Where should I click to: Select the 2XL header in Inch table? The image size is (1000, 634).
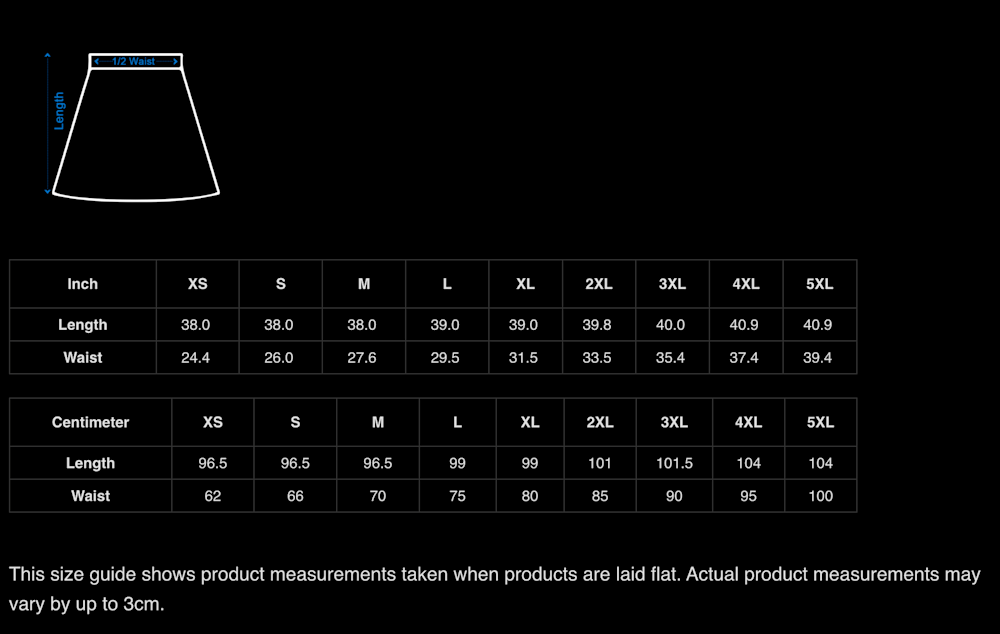coord(599,284)
